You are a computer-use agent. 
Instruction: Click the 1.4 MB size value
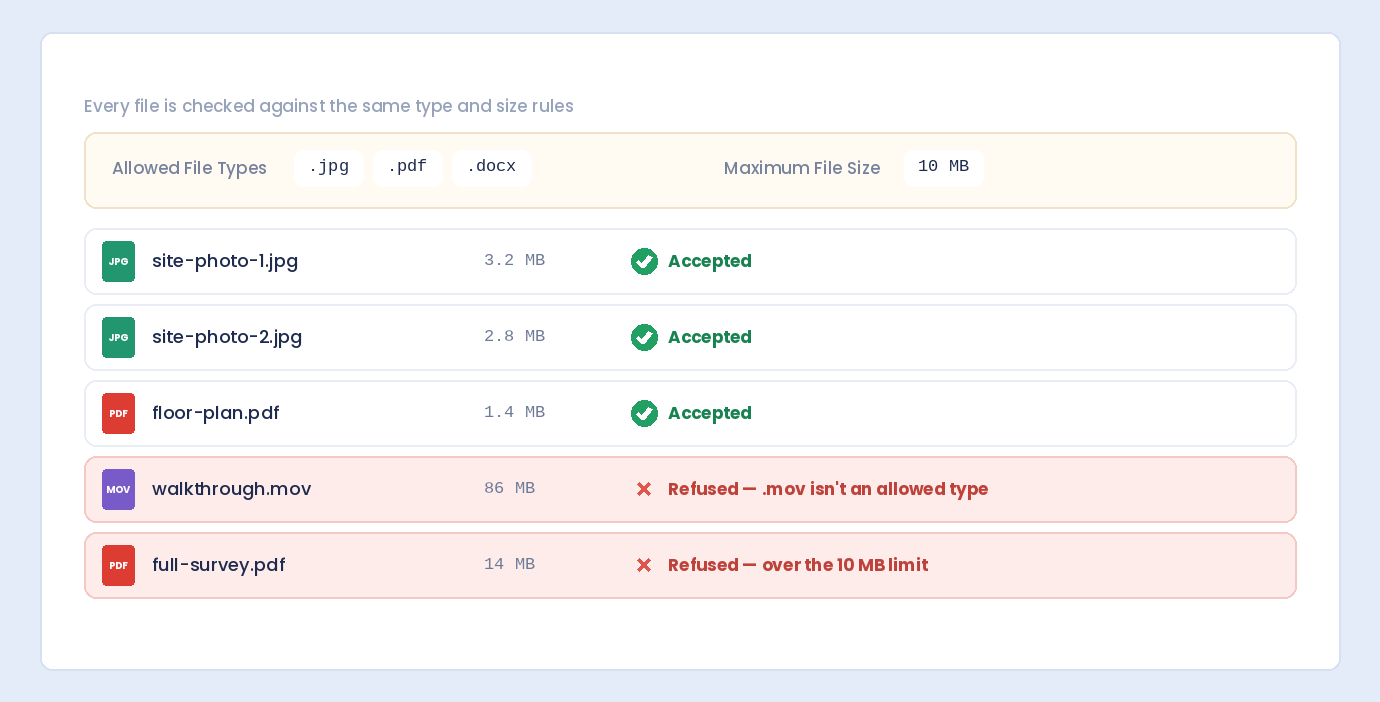514,413
